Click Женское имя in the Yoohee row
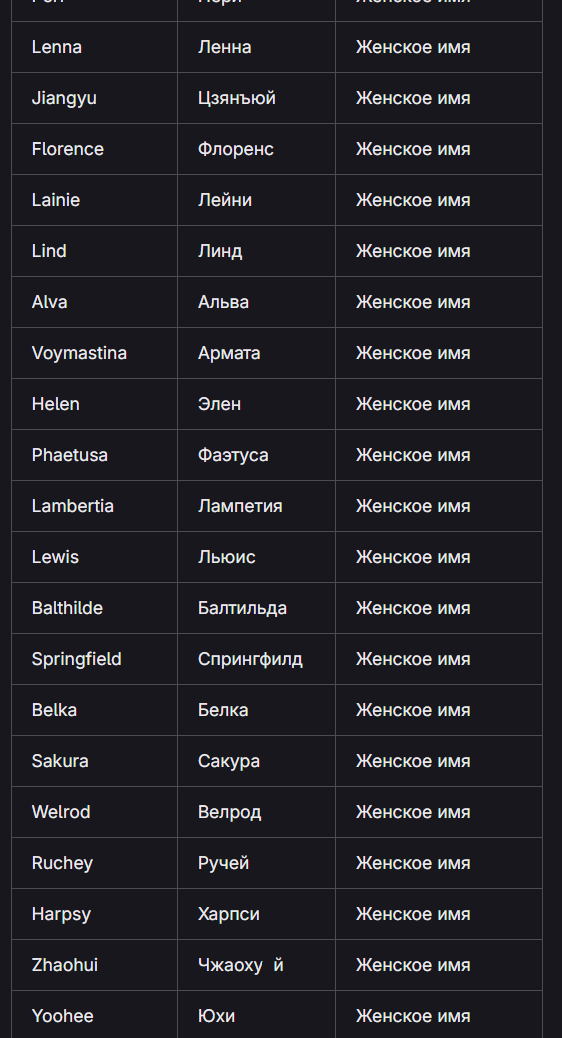 coord(413,1015)
